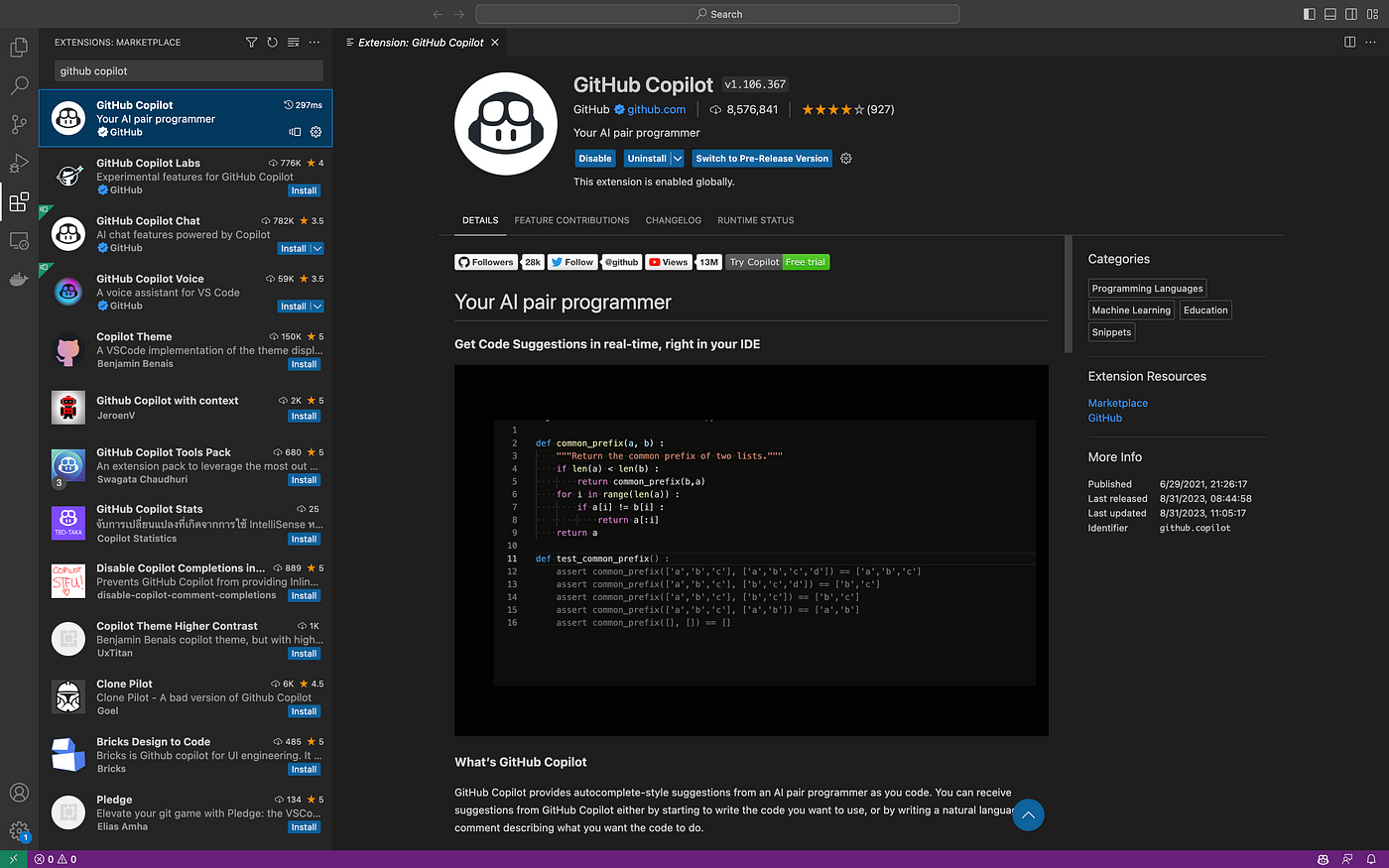
Task: Click the notifications bell in the status bar
Action: click(1371, 859)
